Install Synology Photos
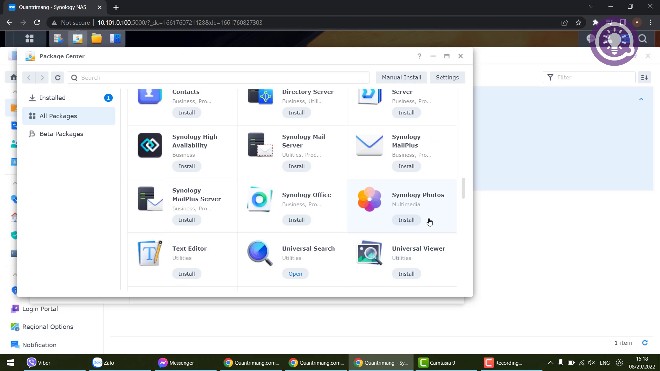 pyautogui.click(x=406, y=220)
